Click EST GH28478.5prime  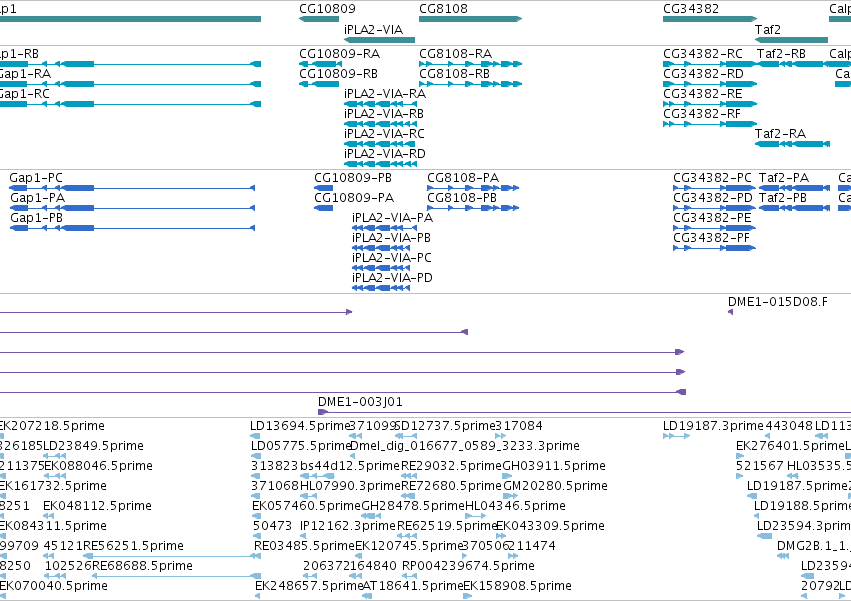point(413,507)
